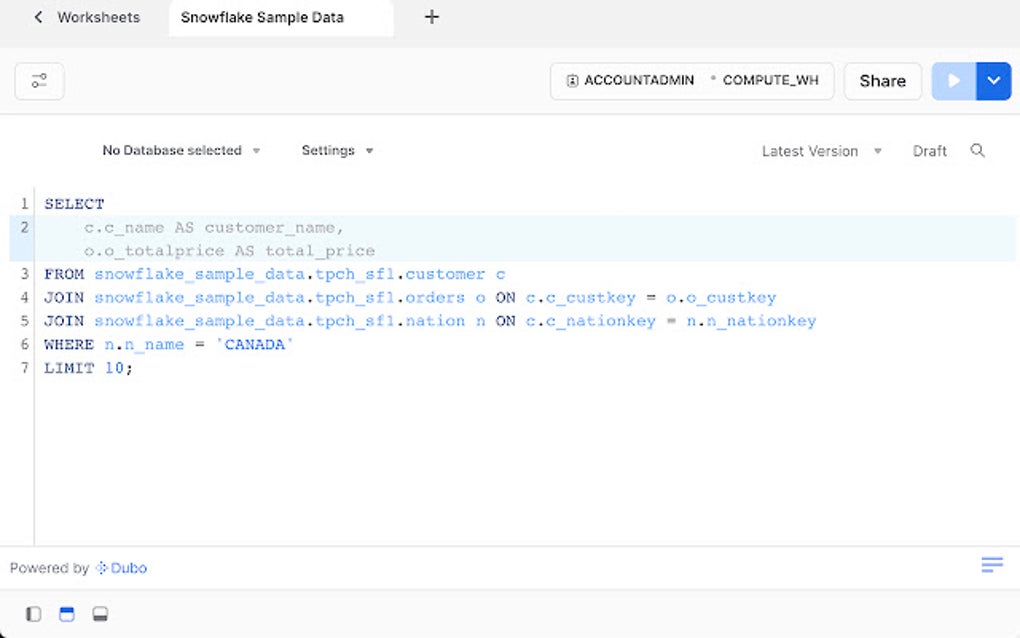The width and height of the screenshot is (1020, 638).
Task: Switch to Snowflake Sample Data tab
Action: coord(262,17)
